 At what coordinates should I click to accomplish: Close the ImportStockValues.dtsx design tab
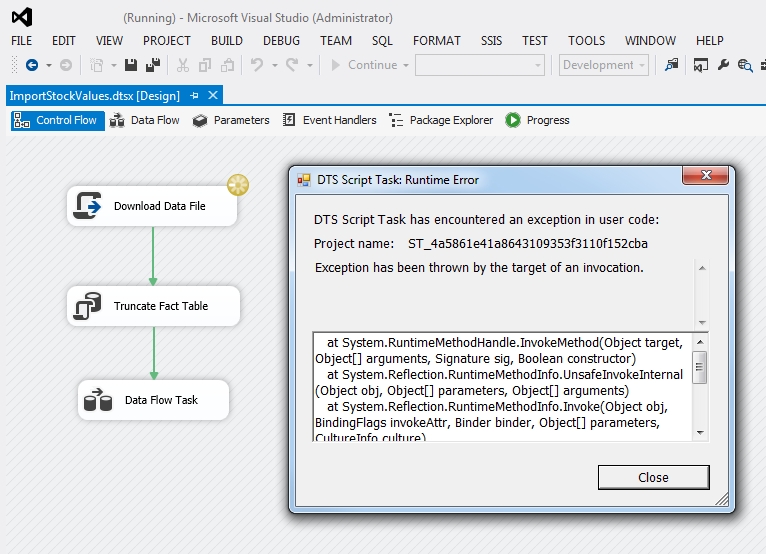pyautogui.click(x=212, y=96)
